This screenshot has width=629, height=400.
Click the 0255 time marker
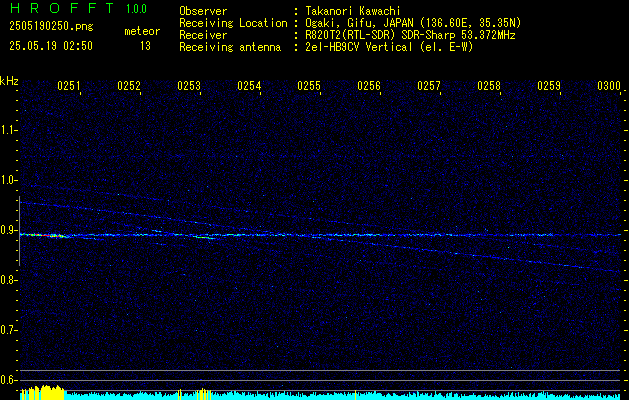pyautogui.click(x=309, y=86)
